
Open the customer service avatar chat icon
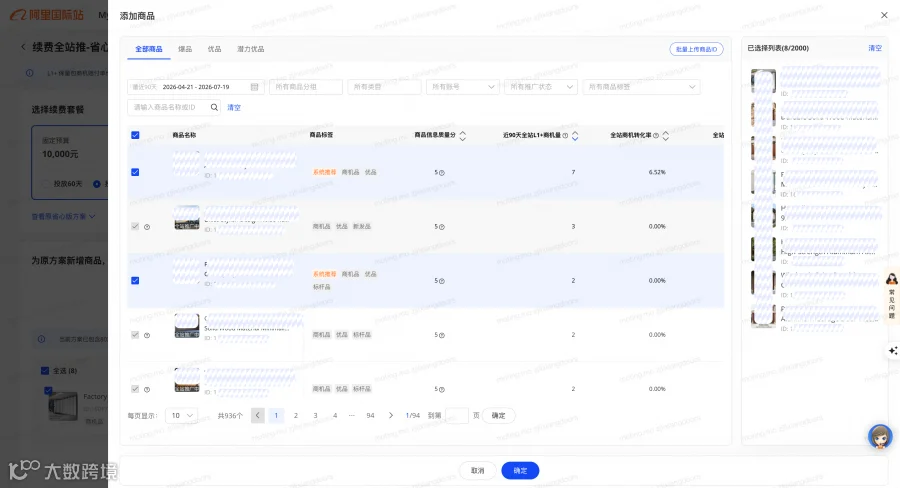click(880, 437)
